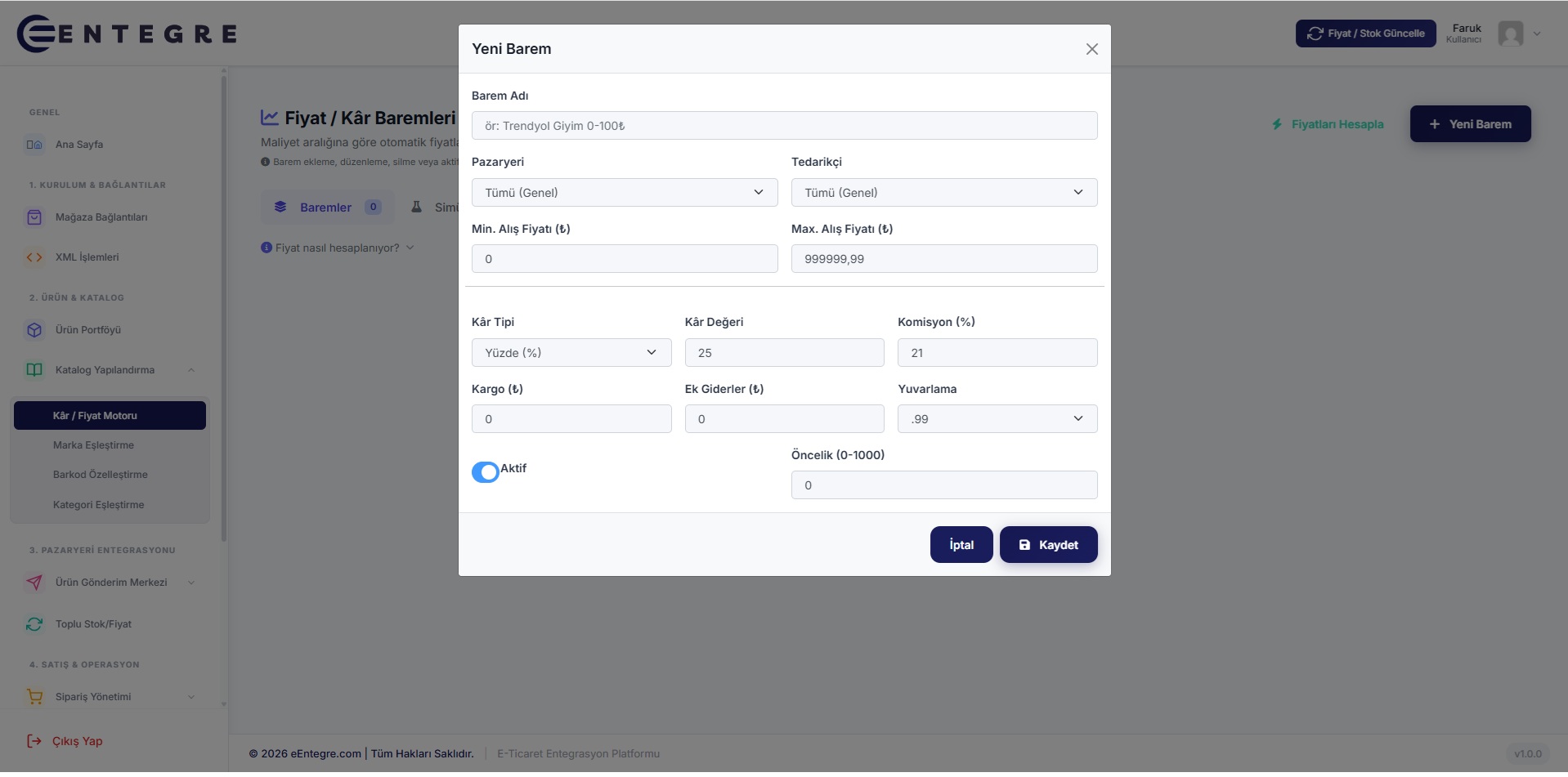Click the user avatar icon
The image size is (1568, 777).
coord(1511,33)
